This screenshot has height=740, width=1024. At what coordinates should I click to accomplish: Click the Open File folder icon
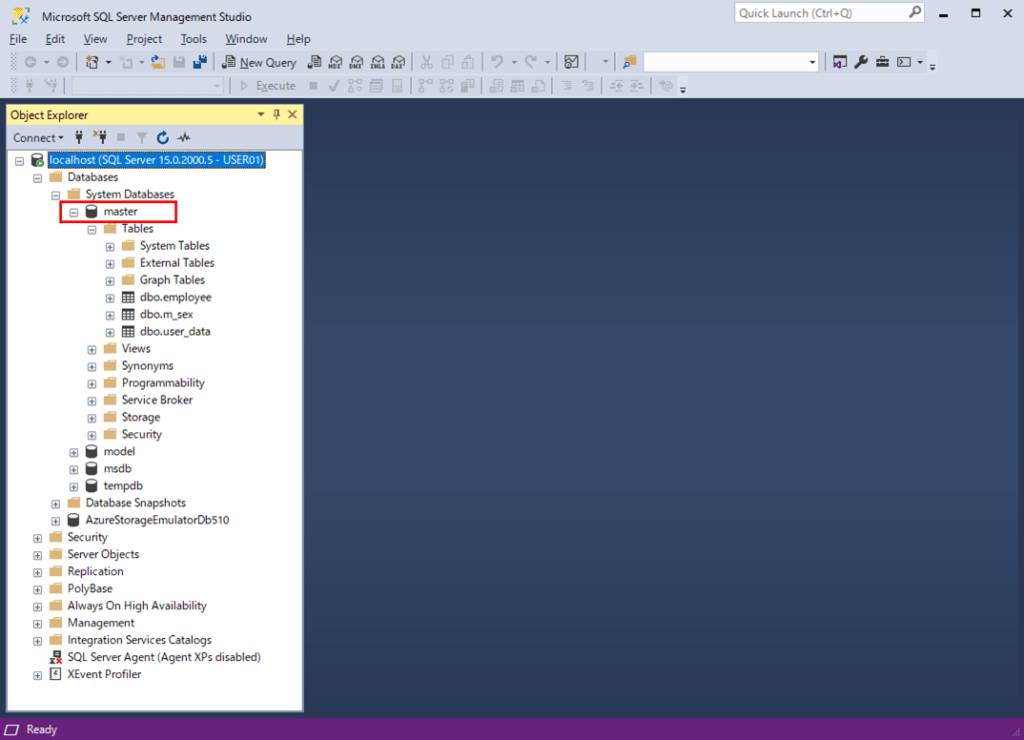point(159,62)
